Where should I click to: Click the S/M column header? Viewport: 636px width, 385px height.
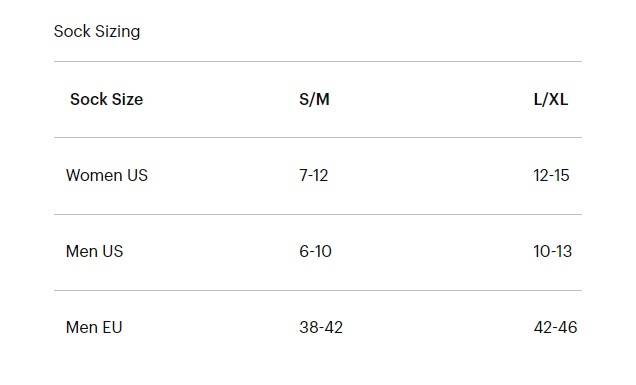[x=314, y=99]
